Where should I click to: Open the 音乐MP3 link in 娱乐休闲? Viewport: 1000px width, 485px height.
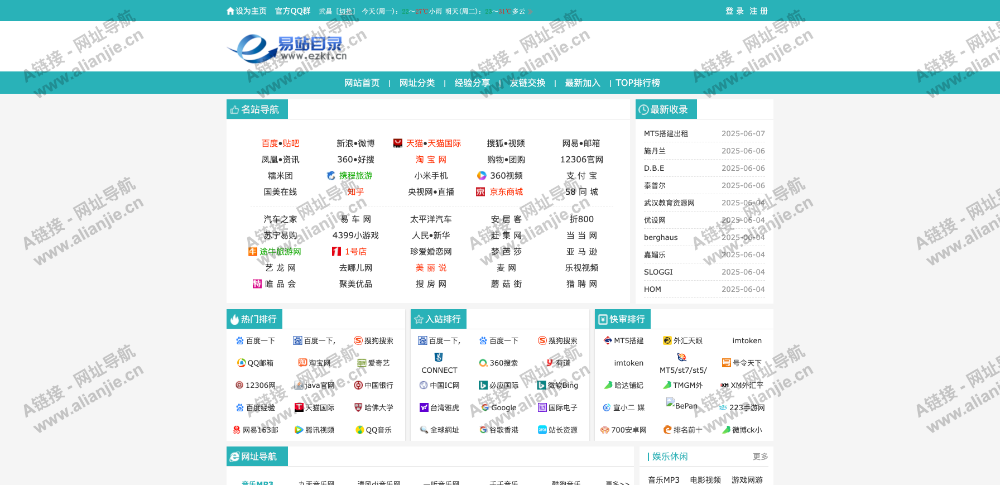664,480
